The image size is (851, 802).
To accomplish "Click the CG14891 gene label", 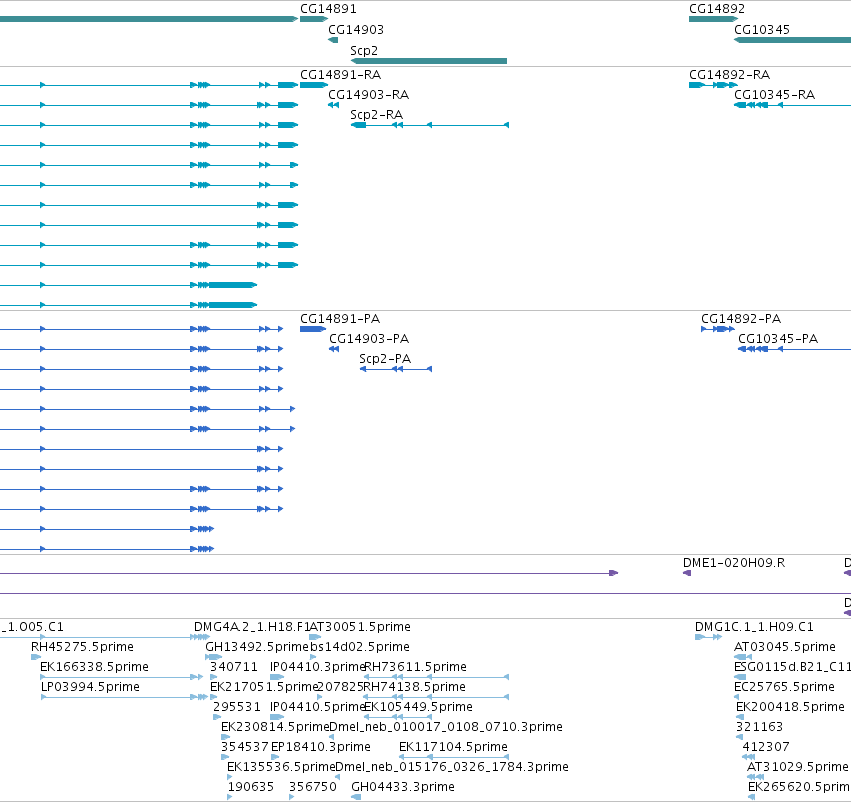I will click(328, 9).
